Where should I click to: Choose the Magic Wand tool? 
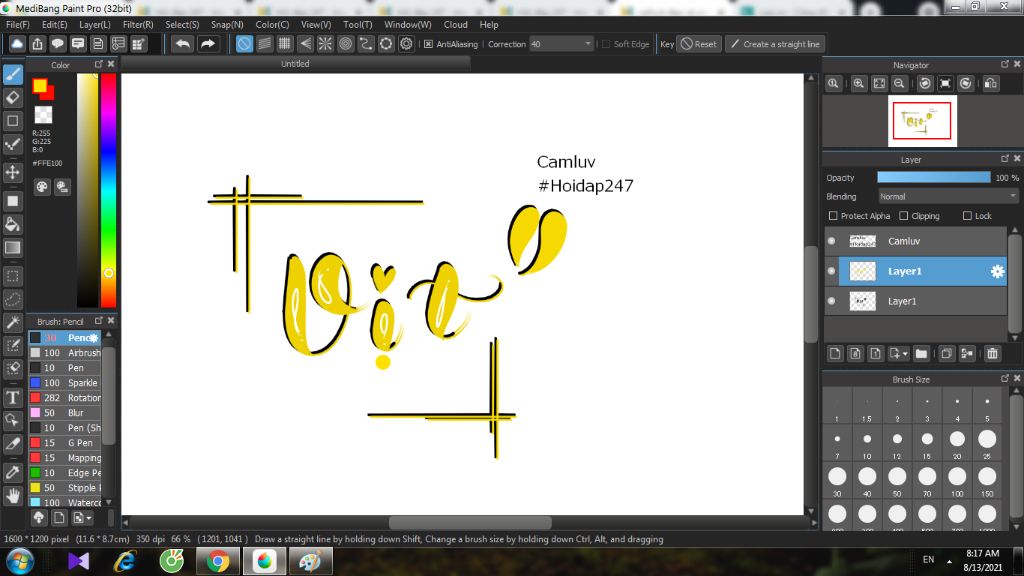click(12, 323)
